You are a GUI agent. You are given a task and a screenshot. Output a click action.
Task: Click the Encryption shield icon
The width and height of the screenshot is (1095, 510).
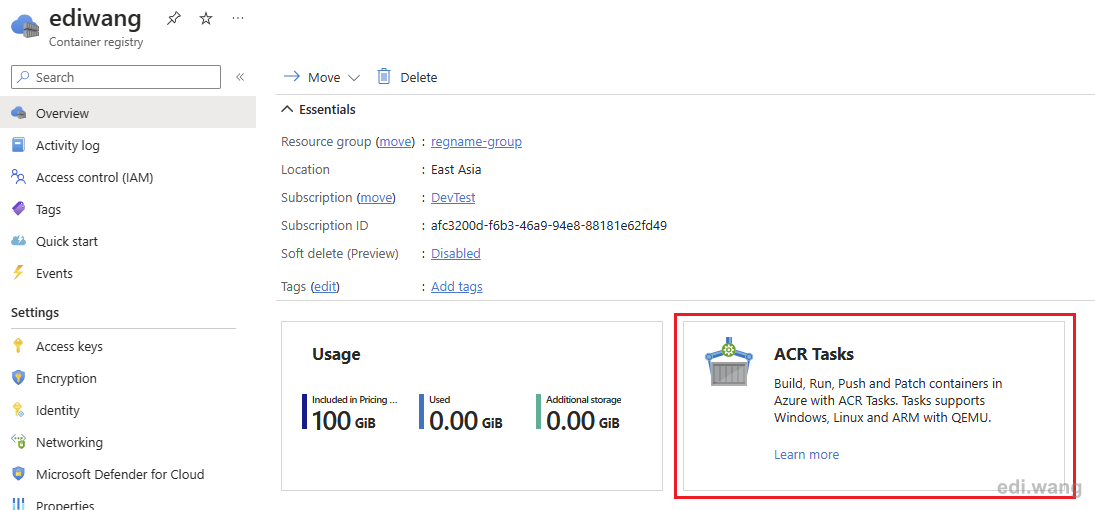(19, 378)
